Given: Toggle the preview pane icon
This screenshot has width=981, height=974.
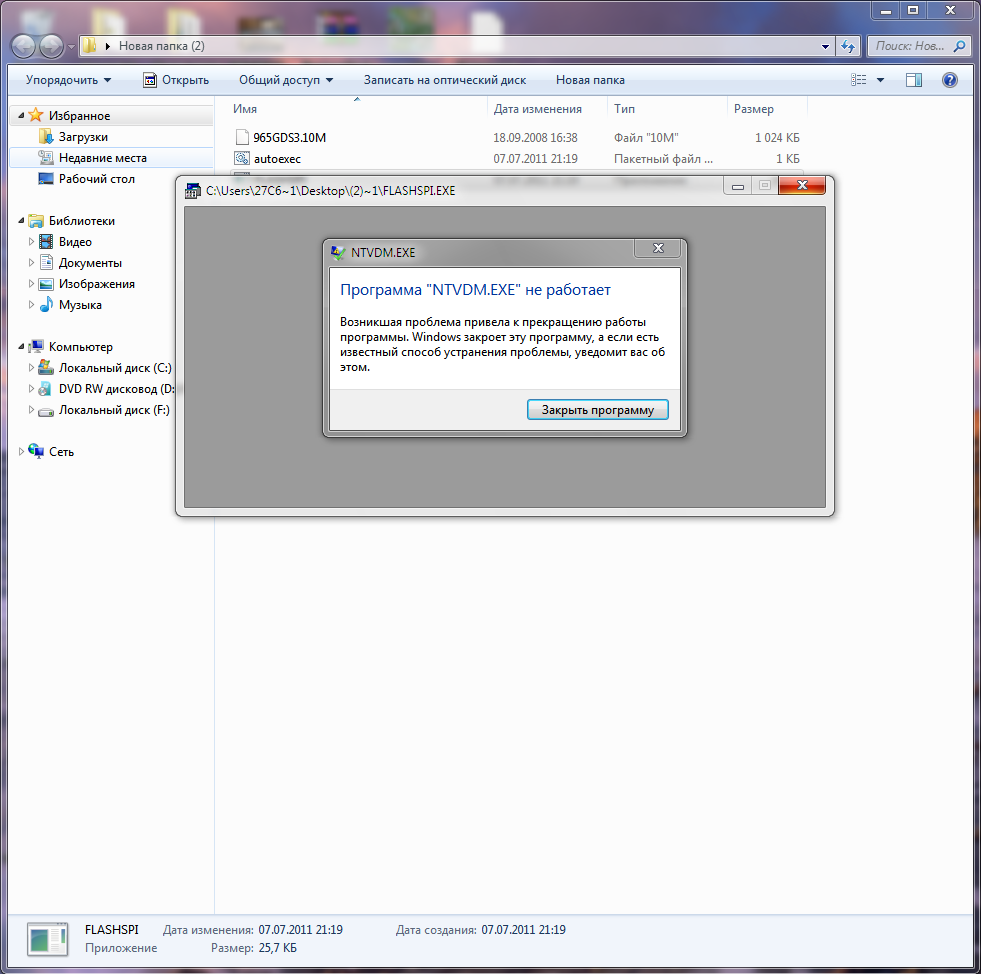Looking at the screenshot, I should [x=914, y=80].
